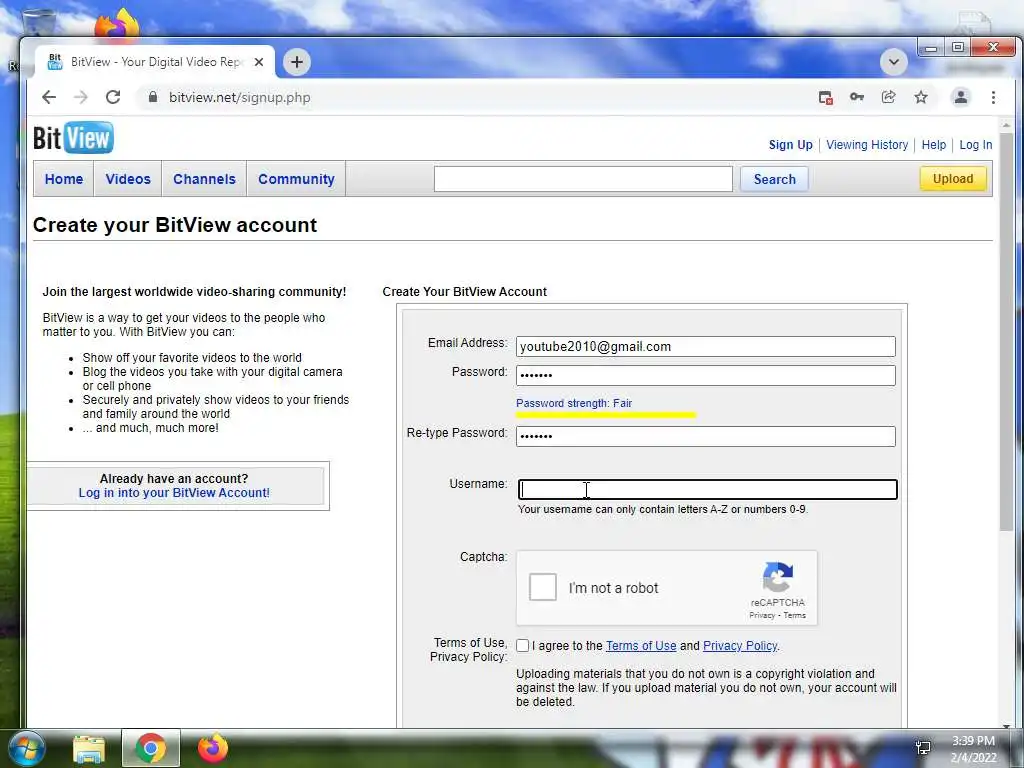Click the scrollbar down arrow
The height and width of the screenshot is (768, 1024).
(1006, 725)
